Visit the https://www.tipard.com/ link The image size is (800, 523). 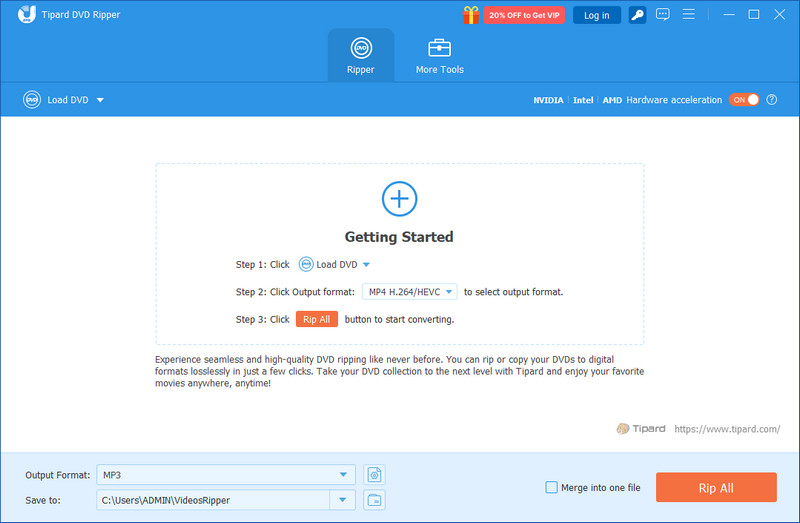pos(727,429)
